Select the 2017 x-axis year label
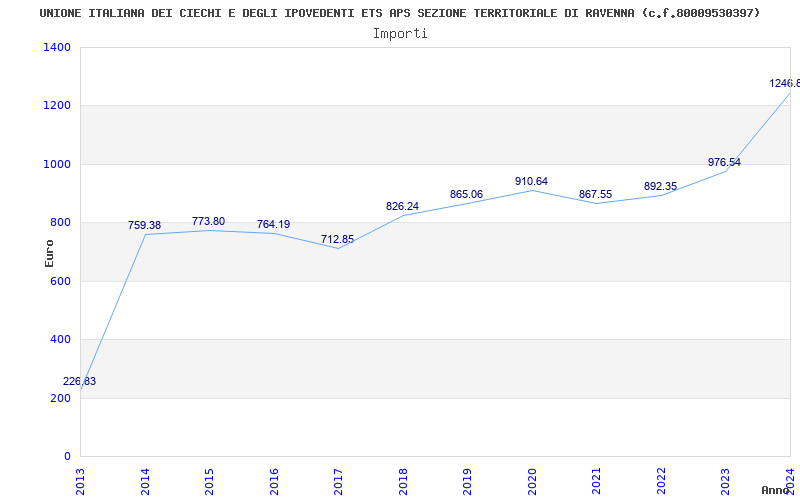The height and width of the screenshot is (500, 800). click(338, 482)
